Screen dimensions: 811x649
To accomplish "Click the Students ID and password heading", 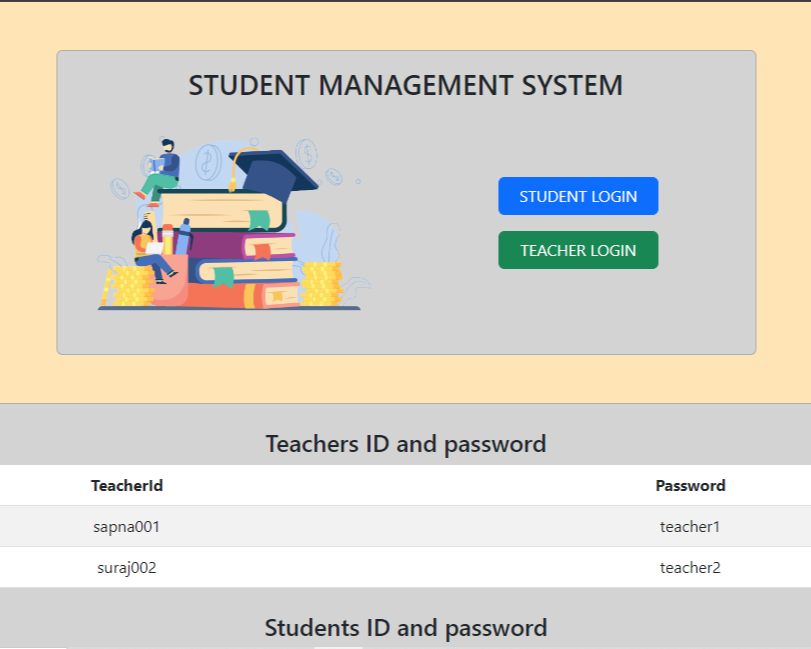I will [405, 628].
